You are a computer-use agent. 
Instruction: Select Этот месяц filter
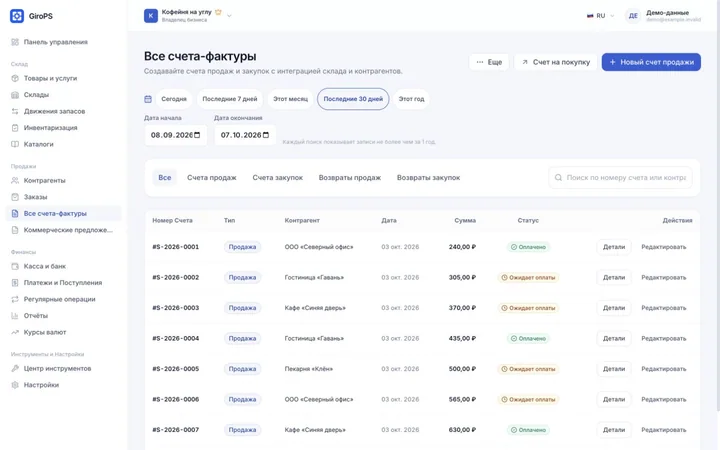[290, 99]
